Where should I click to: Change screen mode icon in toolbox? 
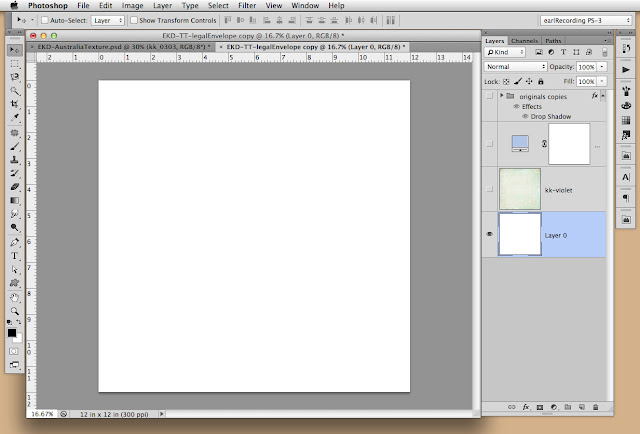pyautogui.click(x=13, y=365)
